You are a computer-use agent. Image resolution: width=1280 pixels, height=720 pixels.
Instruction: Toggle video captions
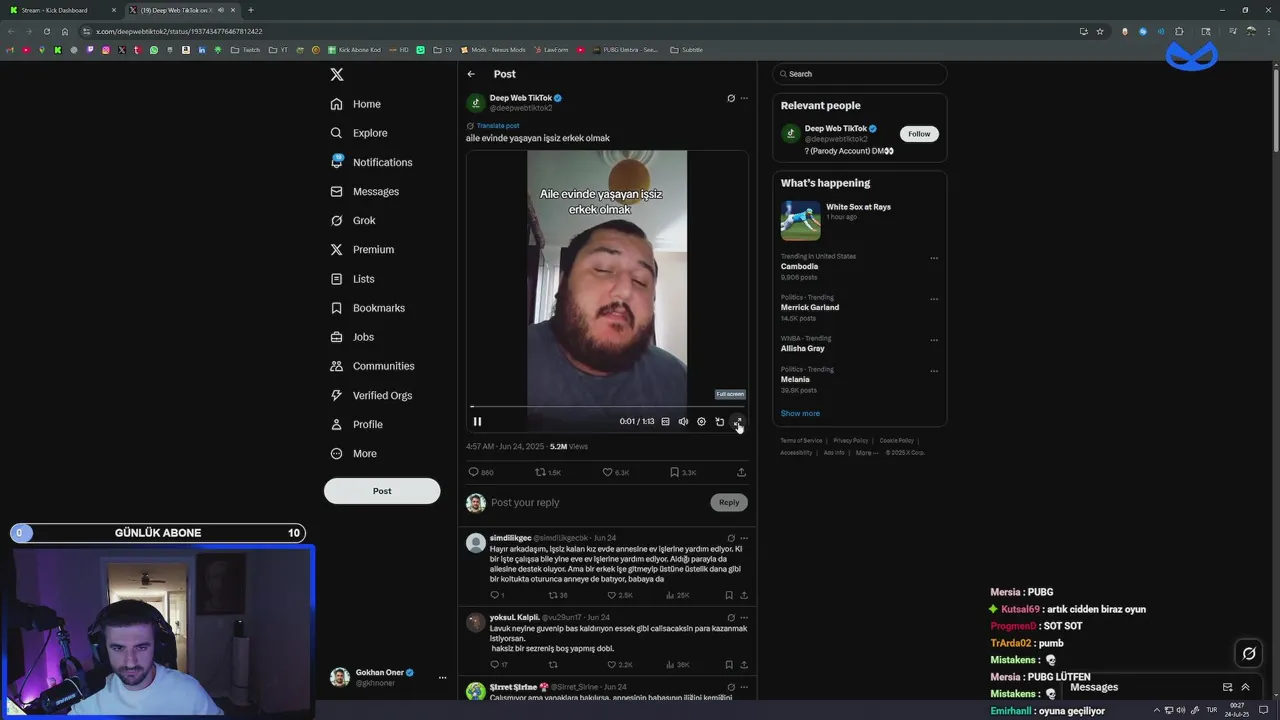tap(665, 422)
